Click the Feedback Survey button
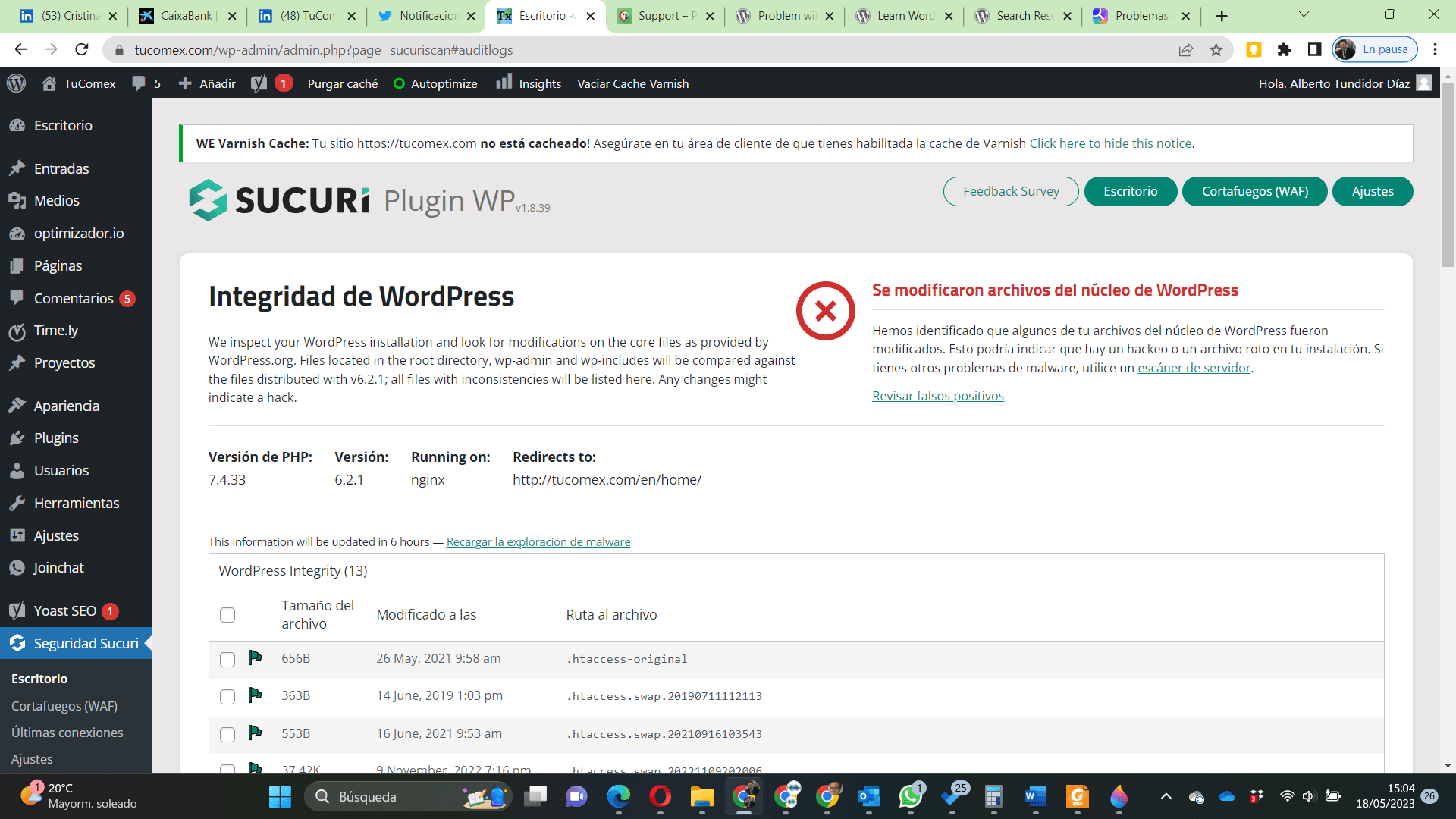Screen dimensions: 1456x819 (1011, 191)
